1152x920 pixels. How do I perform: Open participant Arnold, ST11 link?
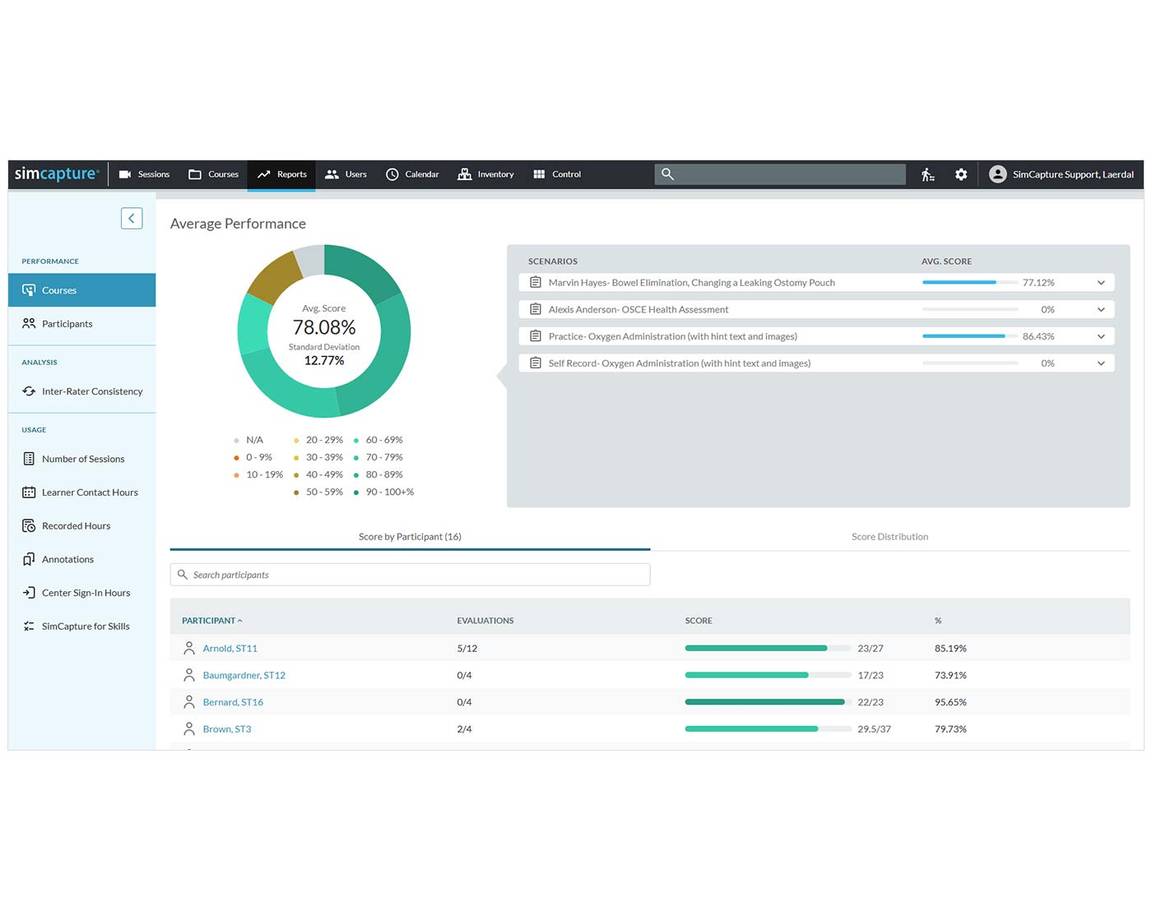(229, 648)
